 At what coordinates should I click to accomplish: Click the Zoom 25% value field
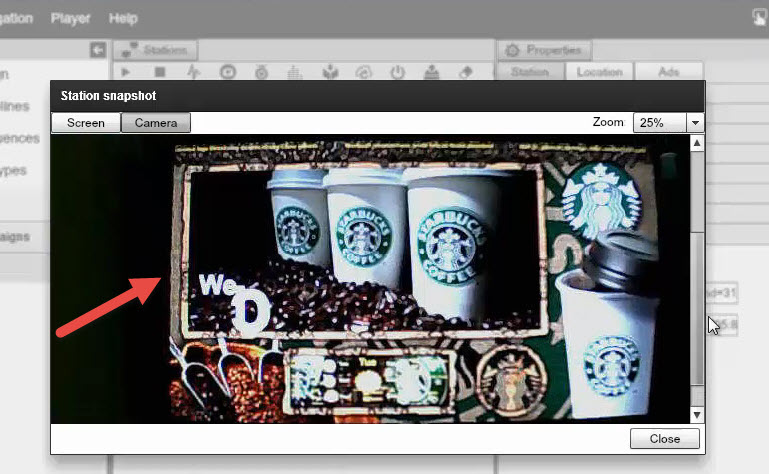click(x=659, y=123)
